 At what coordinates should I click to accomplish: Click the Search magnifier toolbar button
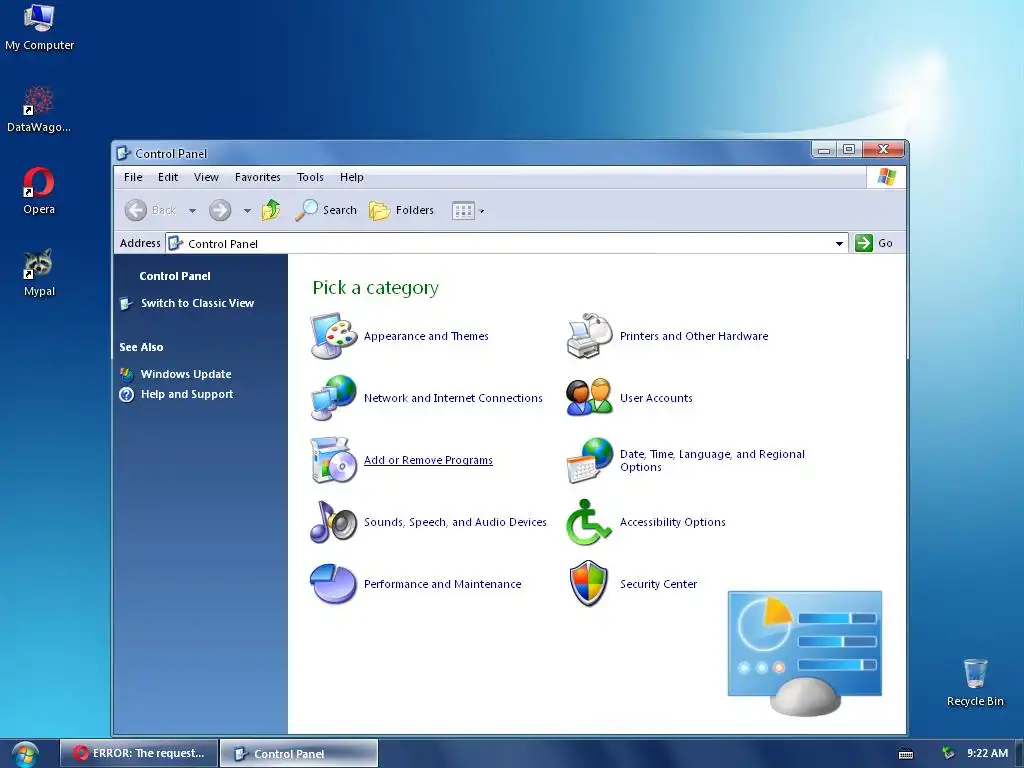click(x=325, y=210)
